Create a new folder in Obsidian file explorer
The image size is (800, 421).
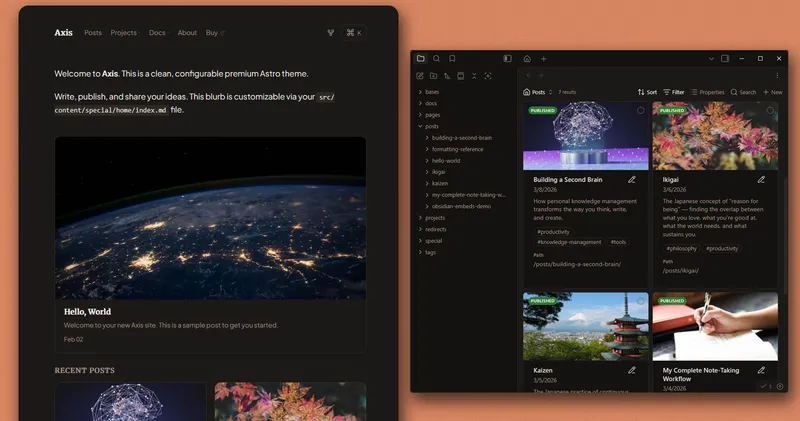433,76
